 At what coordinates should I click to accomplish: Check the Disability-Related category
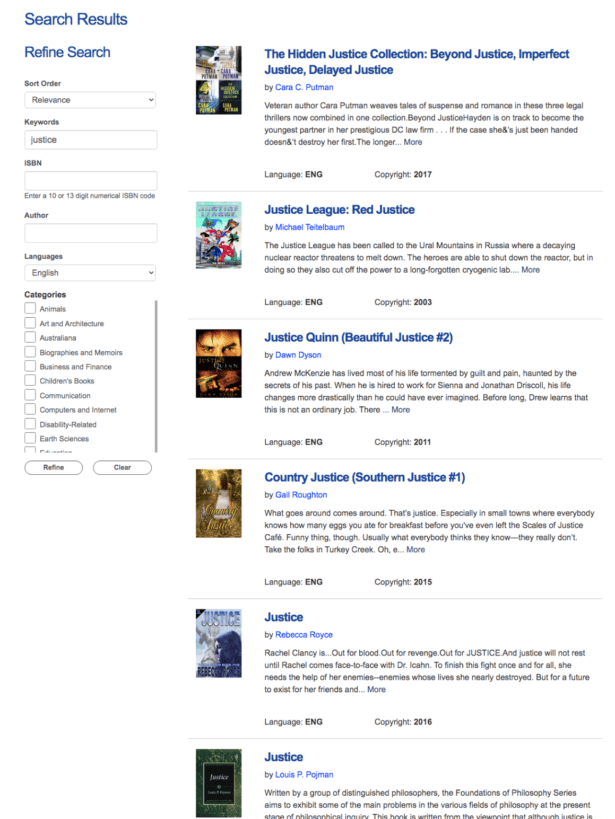30,424
